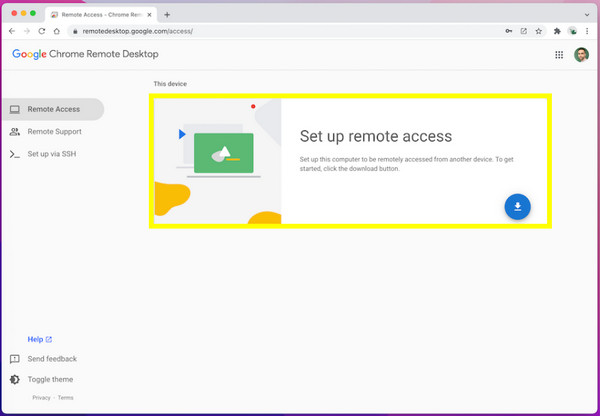Image resolution: width=600 pixels, height=416 pixels.
Task: Open the Chrome home page icon
Action: tap(57, 31)
